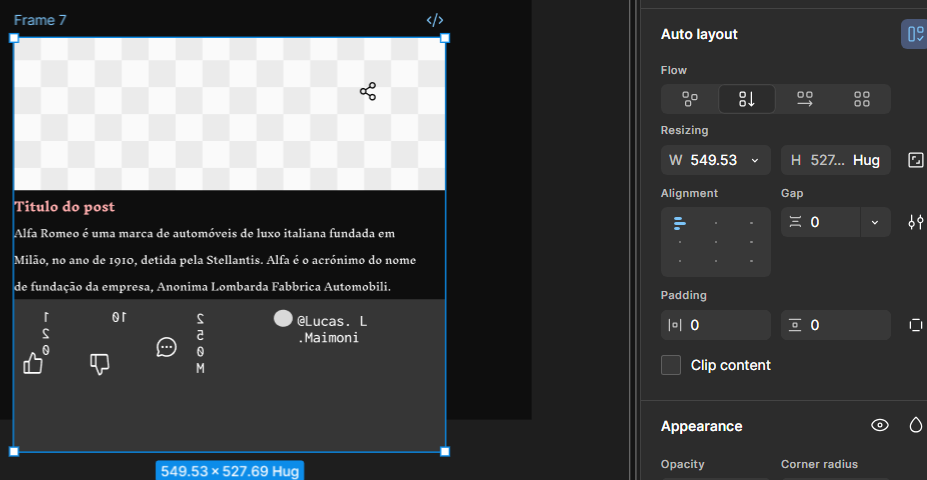Viewport: 927px width, 480px height.
Task: Click the bottom-right selection handle of Frame 7
Action: click(x=445, y=452)
